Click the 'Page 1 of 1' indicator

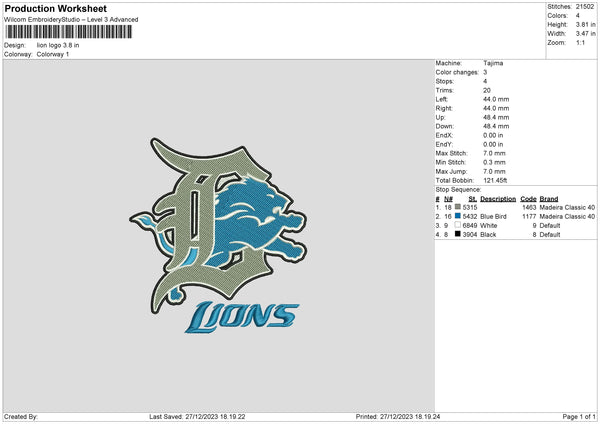(x=579, y=417)
